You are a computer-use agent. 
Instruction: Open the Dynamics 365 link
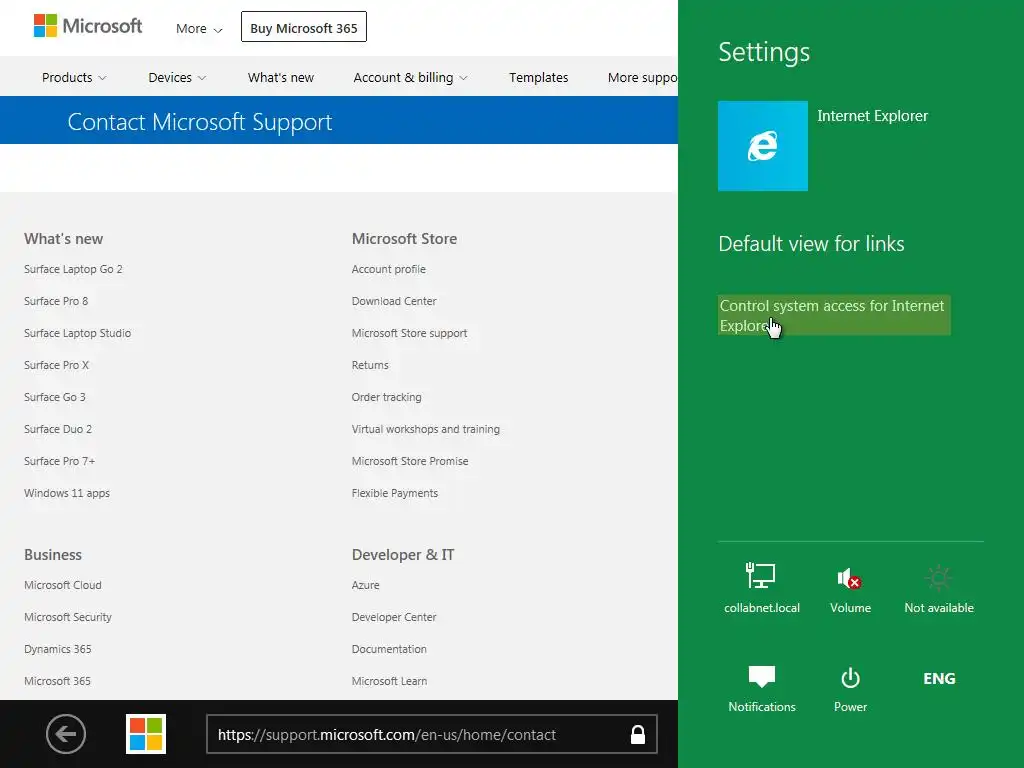pos(57,649)
